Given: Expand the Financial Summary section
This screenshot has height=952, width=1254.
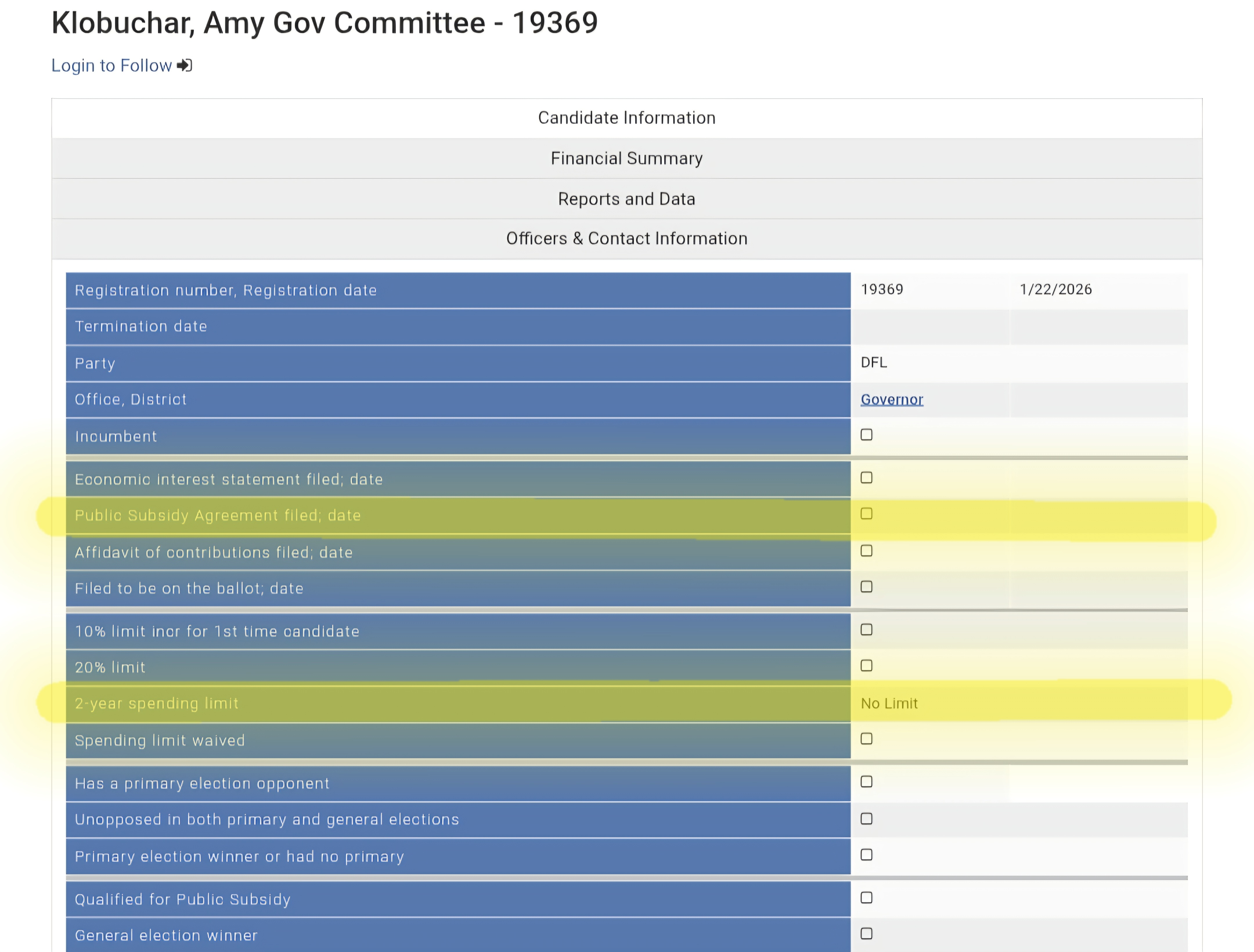Looking at the screenshot, I should pos(626,158).
